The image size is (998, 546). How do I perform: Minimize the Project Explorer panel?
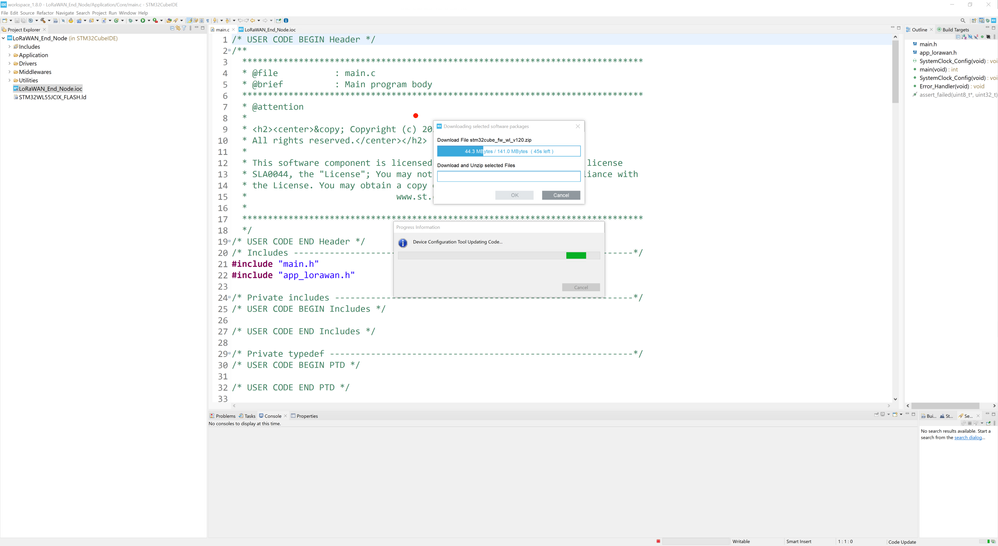point(196,28)
